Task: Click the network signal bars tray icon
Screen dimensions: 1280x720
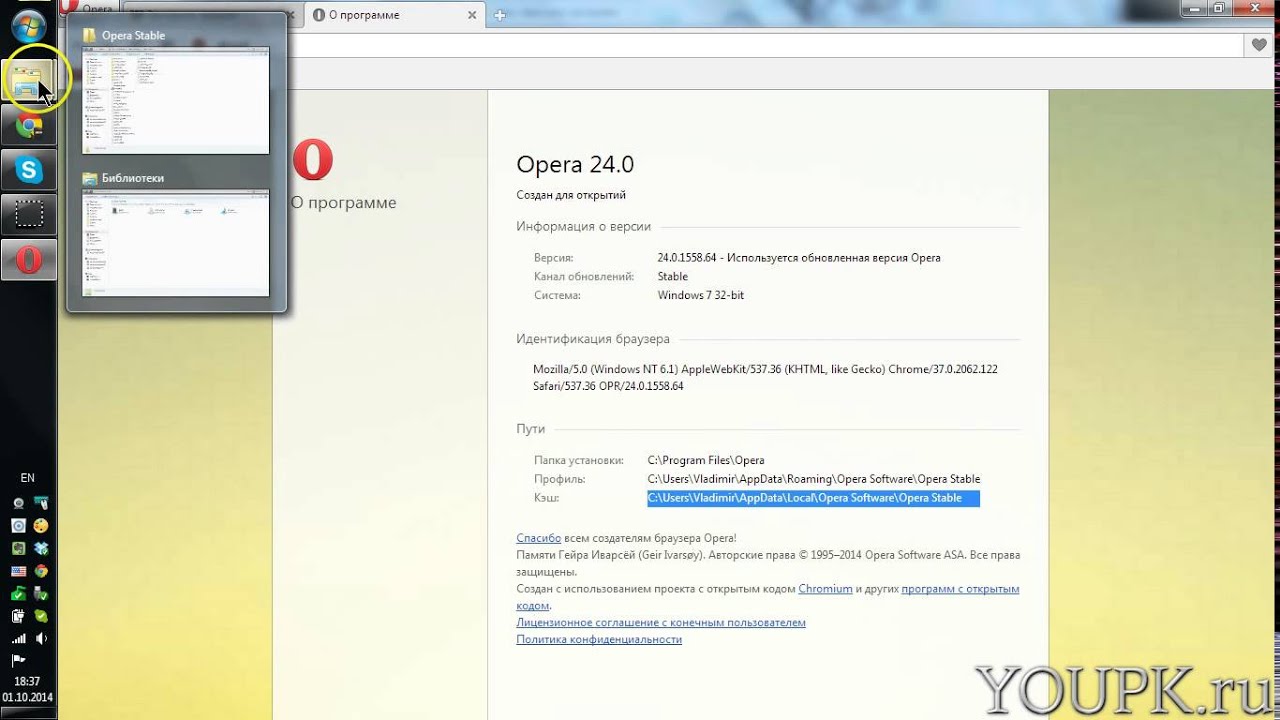Action: tap(19, 638)
